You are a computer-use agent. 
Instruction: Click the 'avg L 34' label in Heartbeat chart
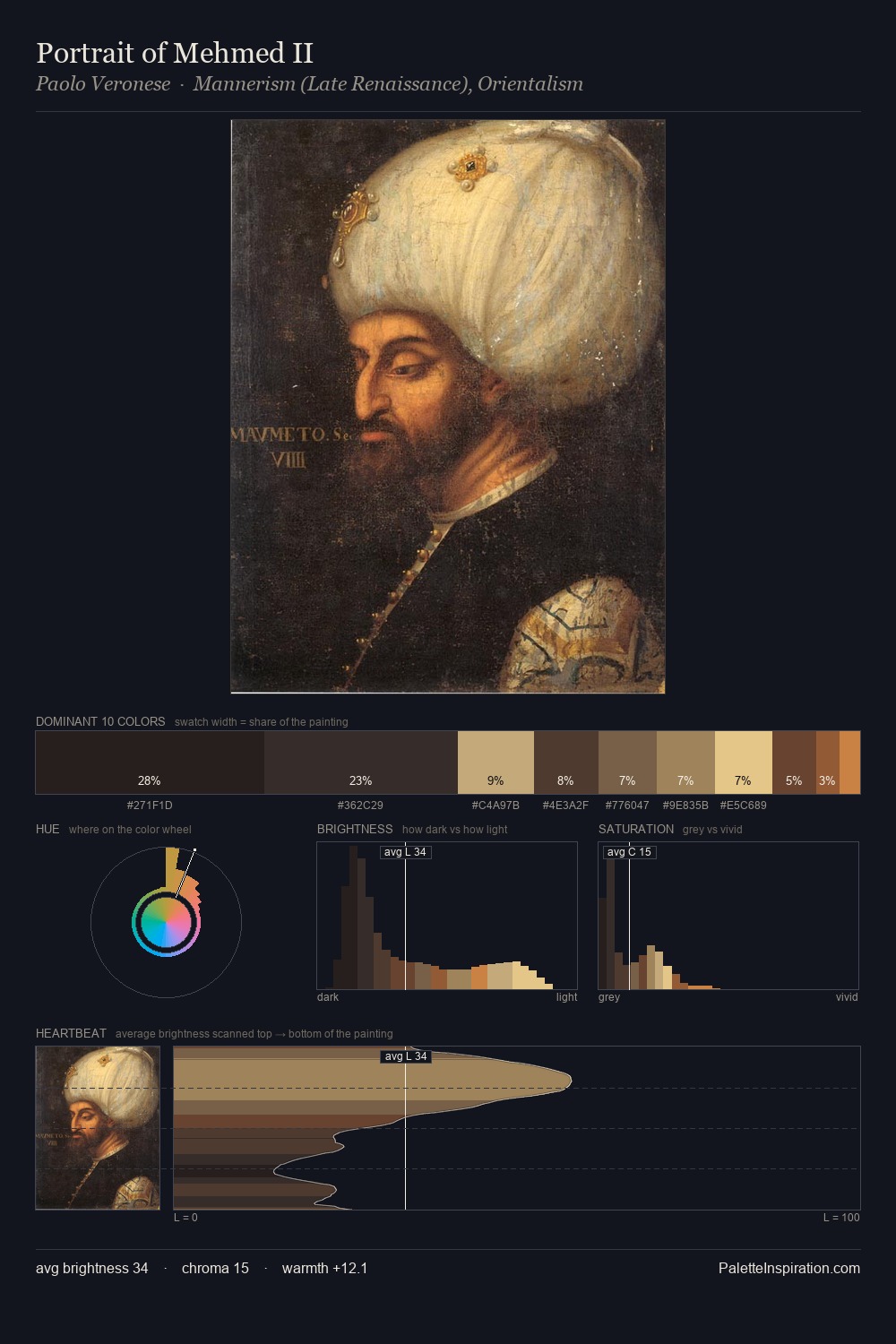(x=406, y=1056)
